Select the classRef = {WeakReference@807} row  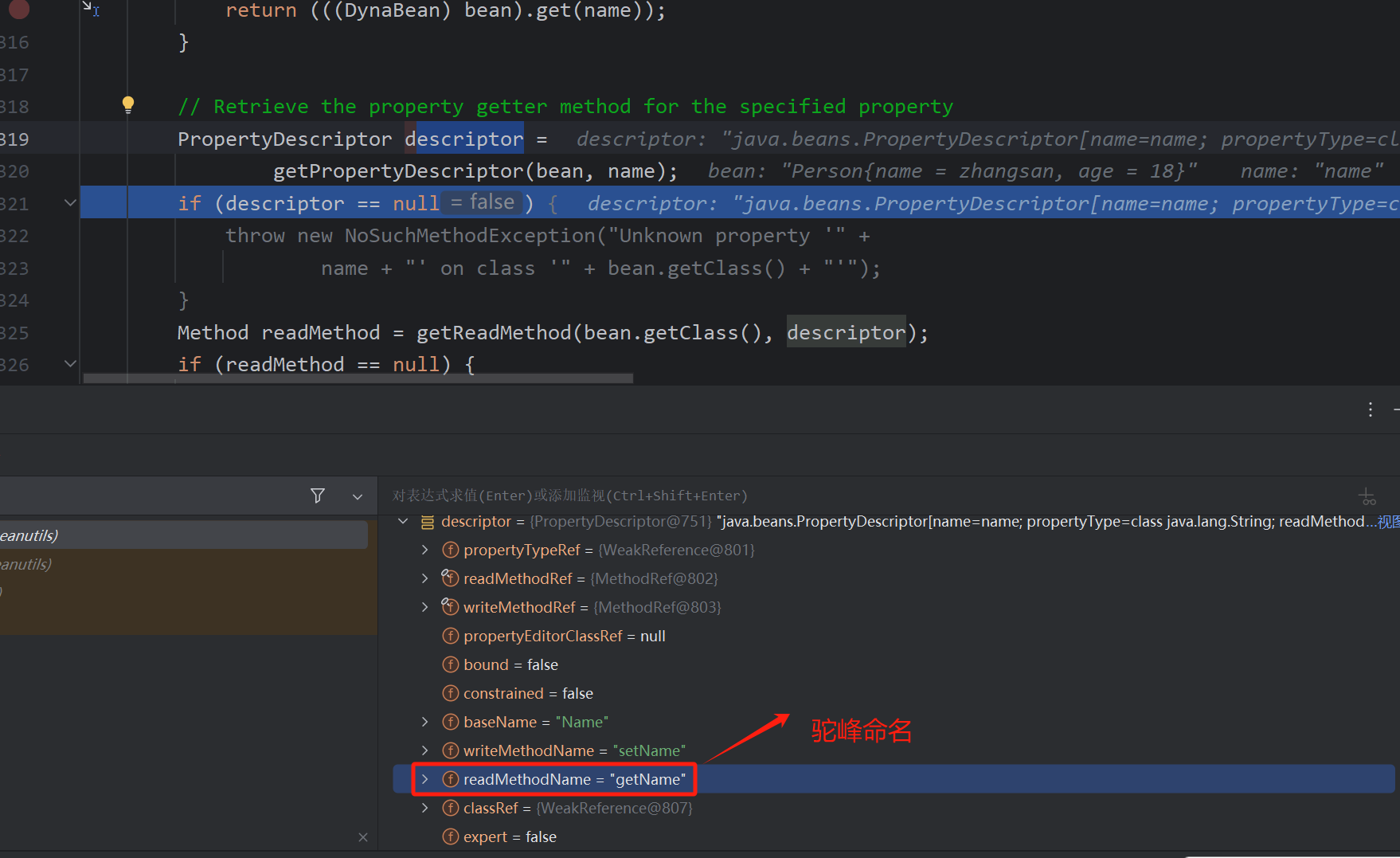(894, 808)
